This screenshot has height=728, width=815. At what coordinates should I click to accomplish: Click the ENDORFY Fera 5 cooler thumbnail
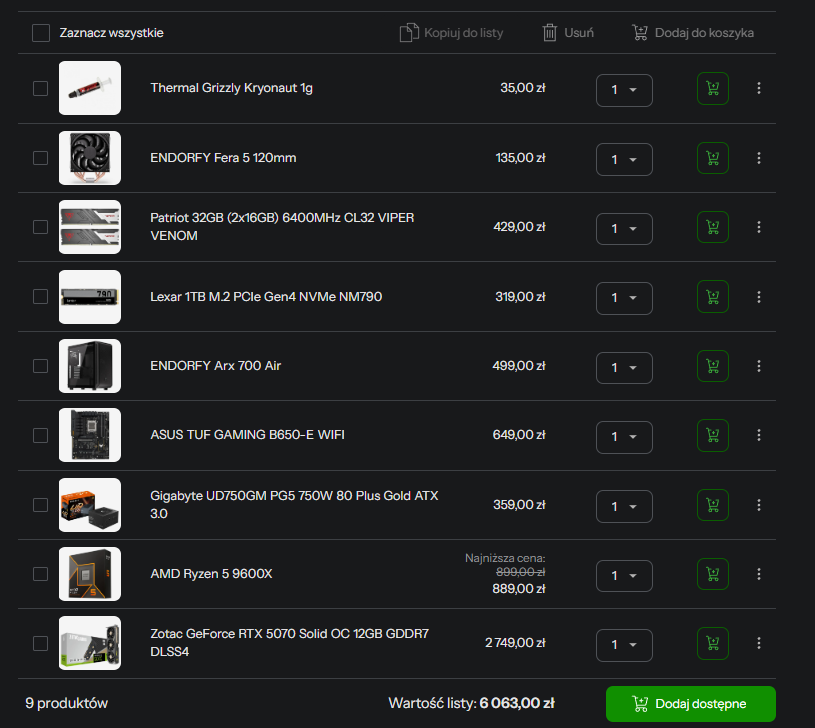90,157
